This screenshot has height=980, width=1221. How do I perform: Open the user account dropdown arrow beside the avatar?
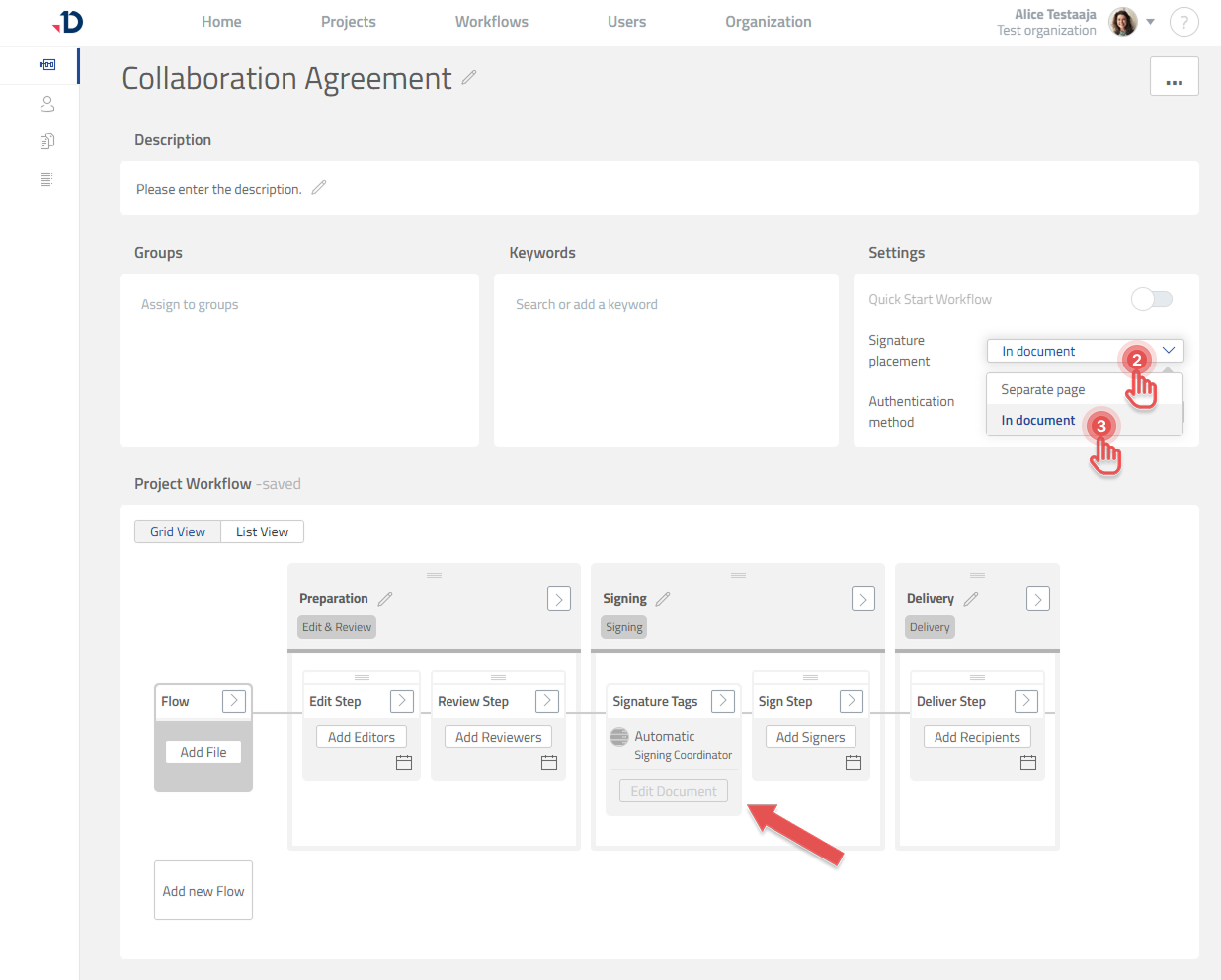tap(1151, 21)
